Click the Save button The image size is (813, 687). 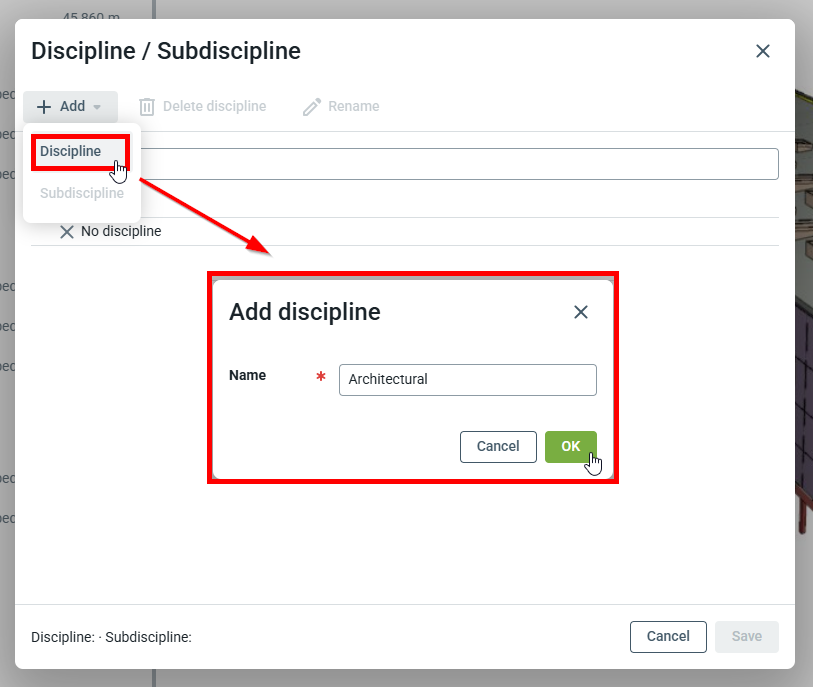[746, 637]
